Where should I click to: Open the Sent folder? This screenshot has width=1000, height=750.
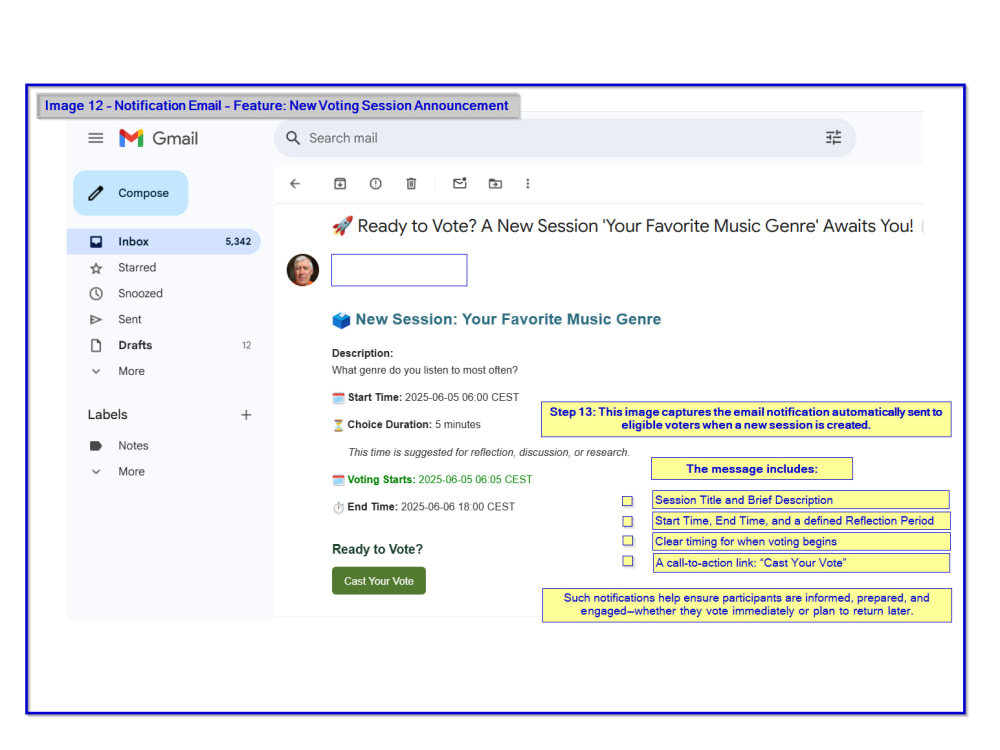(164, 320)
